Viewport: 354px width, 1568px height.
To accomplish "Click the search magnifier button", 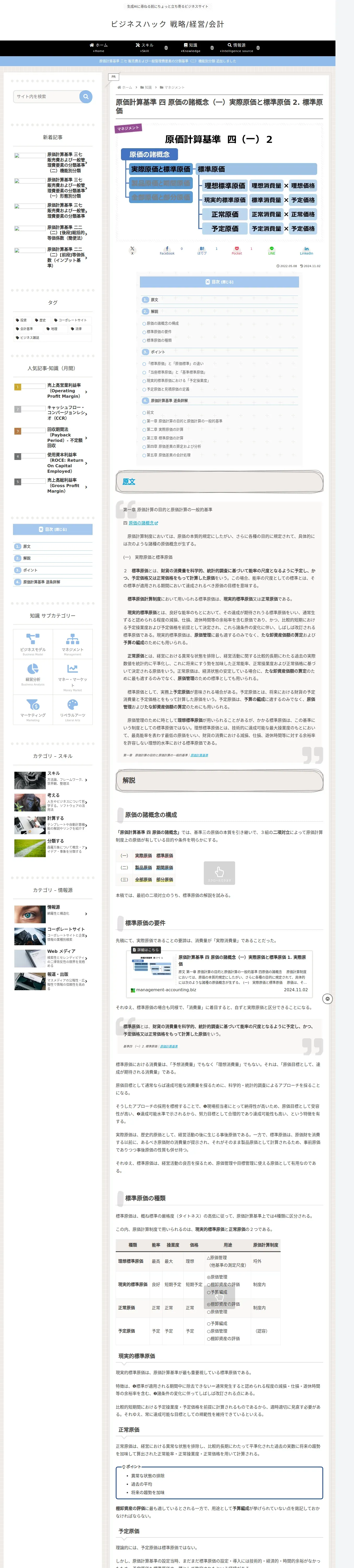I will (86, 96).
